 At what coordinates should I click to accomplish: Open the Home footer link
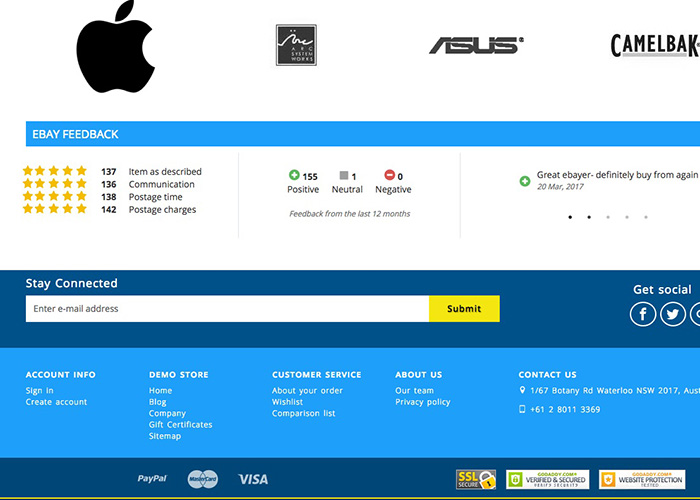coord(160,390)
